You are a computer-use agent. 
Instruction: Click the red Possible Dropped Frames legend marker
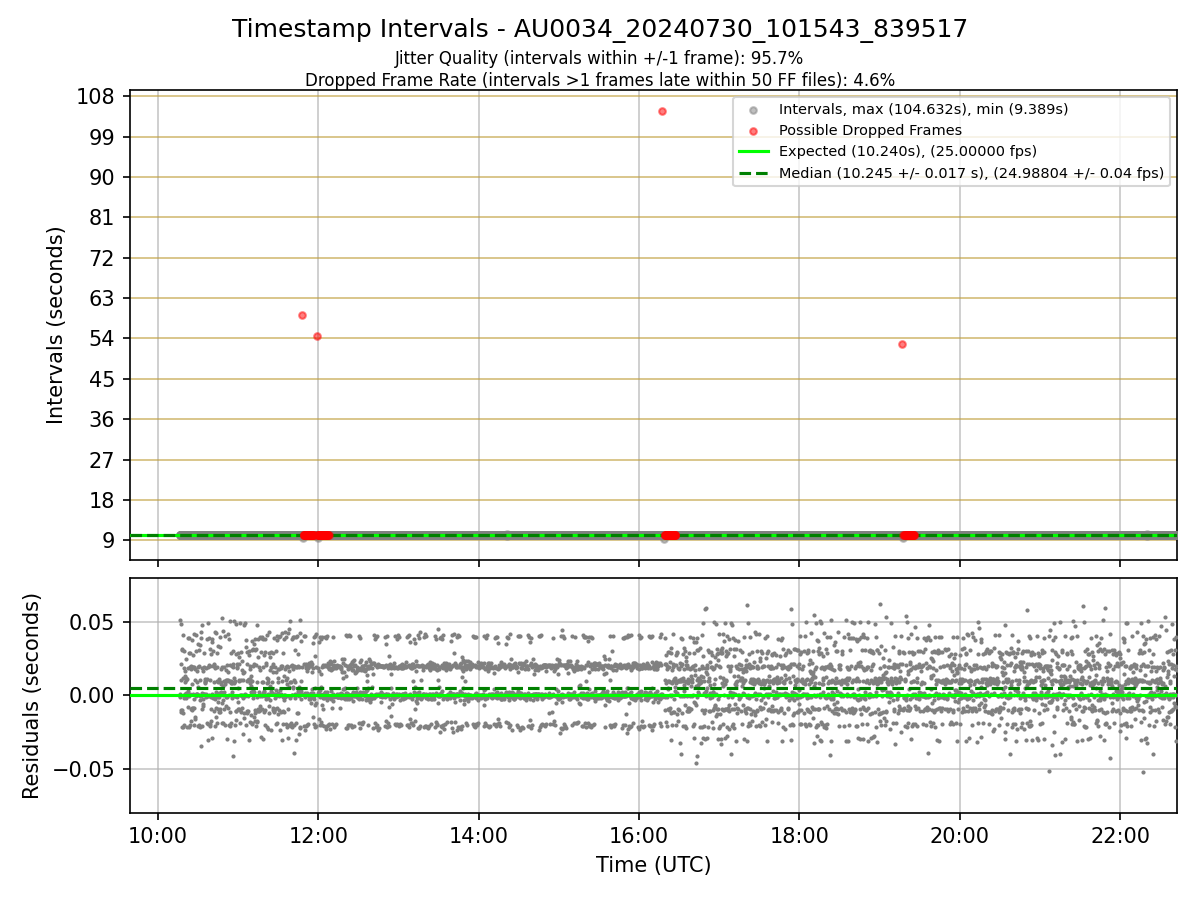click(x=754, y=130)
